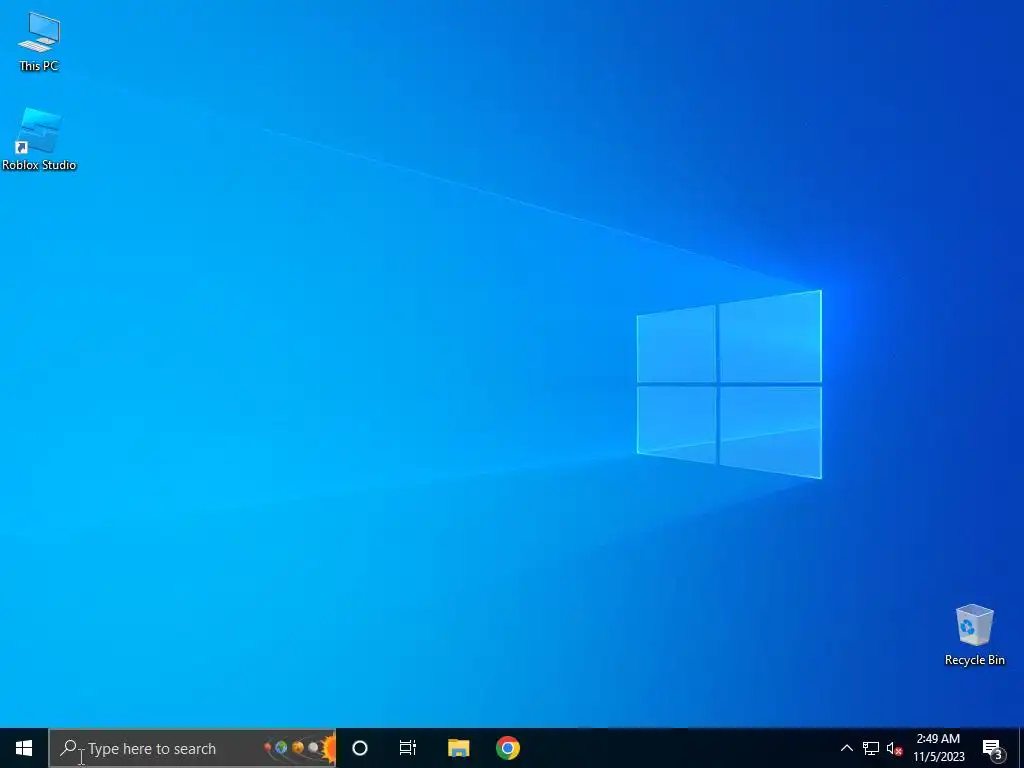
Task: Launch File Explorer from the taskbar
Action: (x=458, y=748)
